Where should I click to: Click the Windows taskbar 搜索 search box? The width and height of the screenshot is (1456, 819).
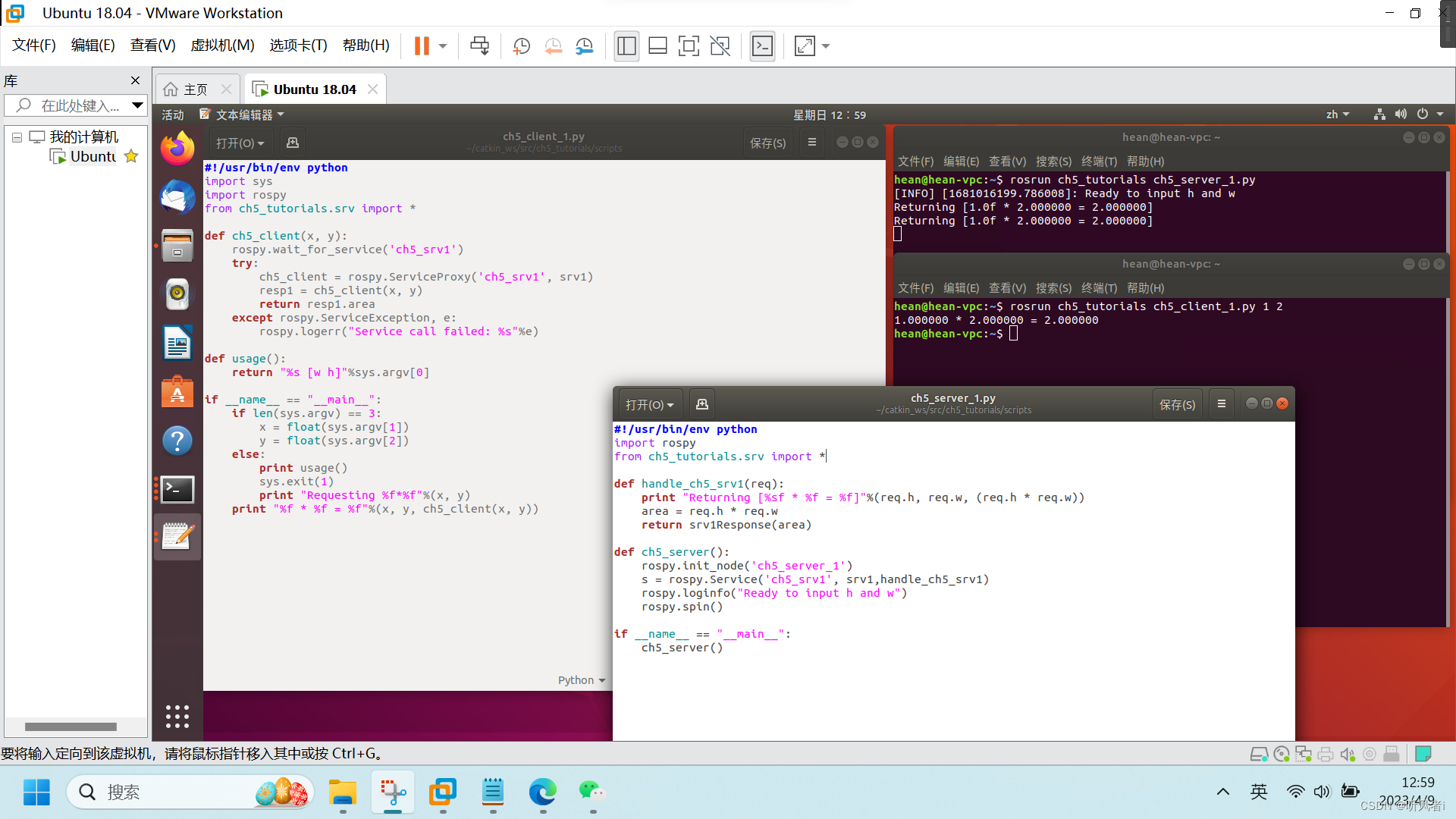(190, 792)
